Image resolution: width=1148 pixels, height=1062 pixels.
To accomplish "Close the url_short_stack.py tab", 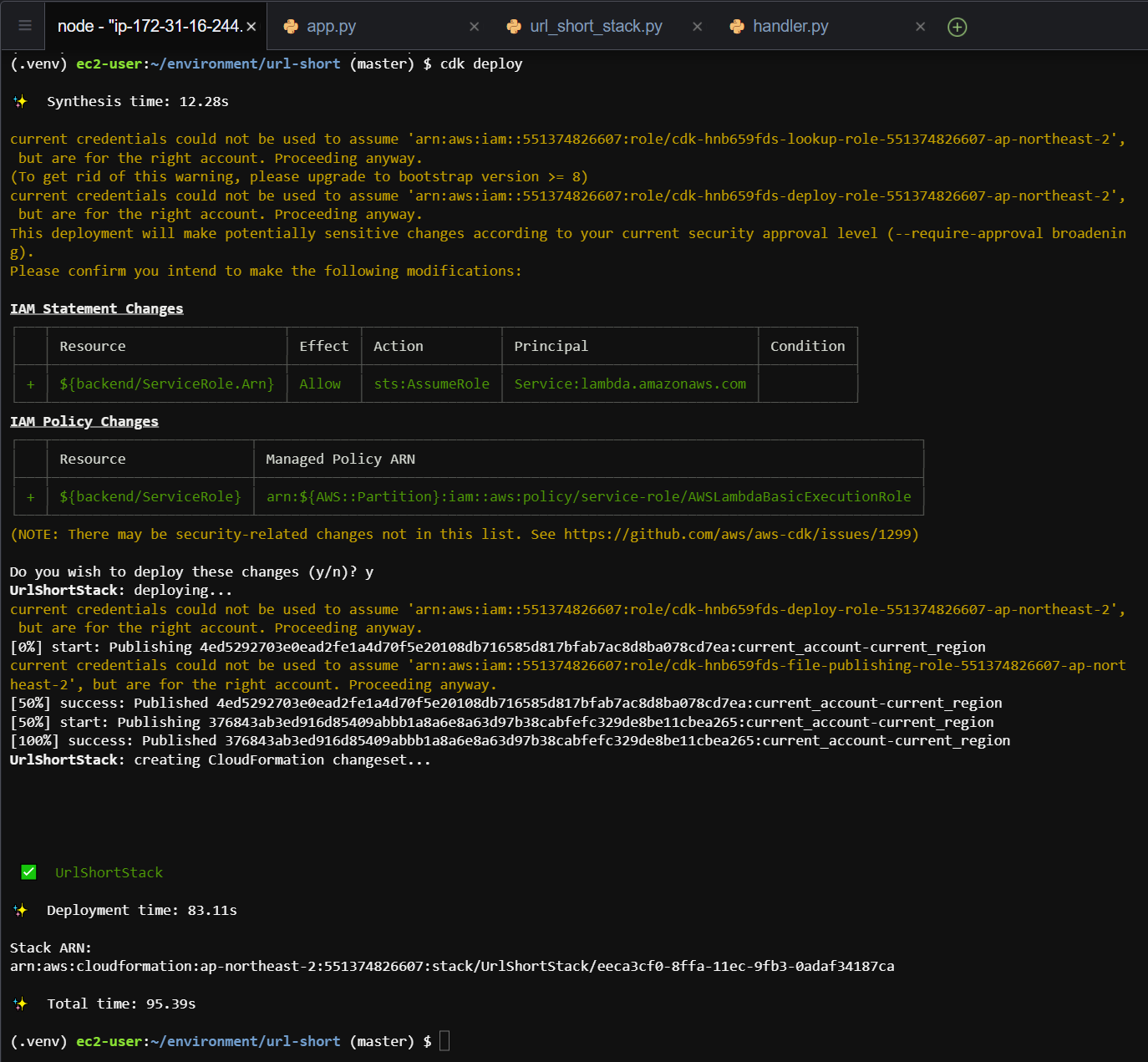I will (697, 27).
